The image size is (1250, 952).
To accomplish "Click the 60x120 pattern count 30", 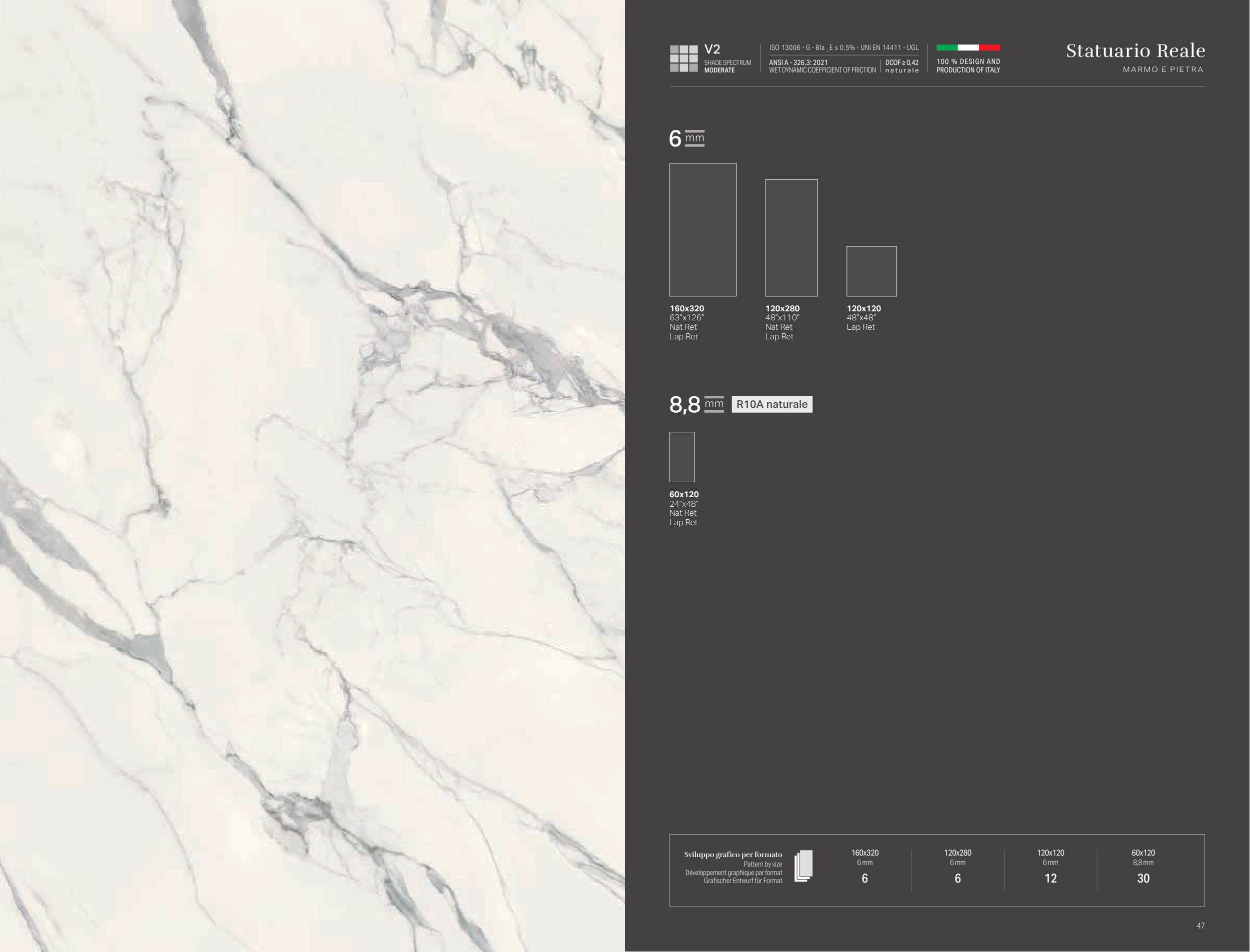I will [1143, 879].
